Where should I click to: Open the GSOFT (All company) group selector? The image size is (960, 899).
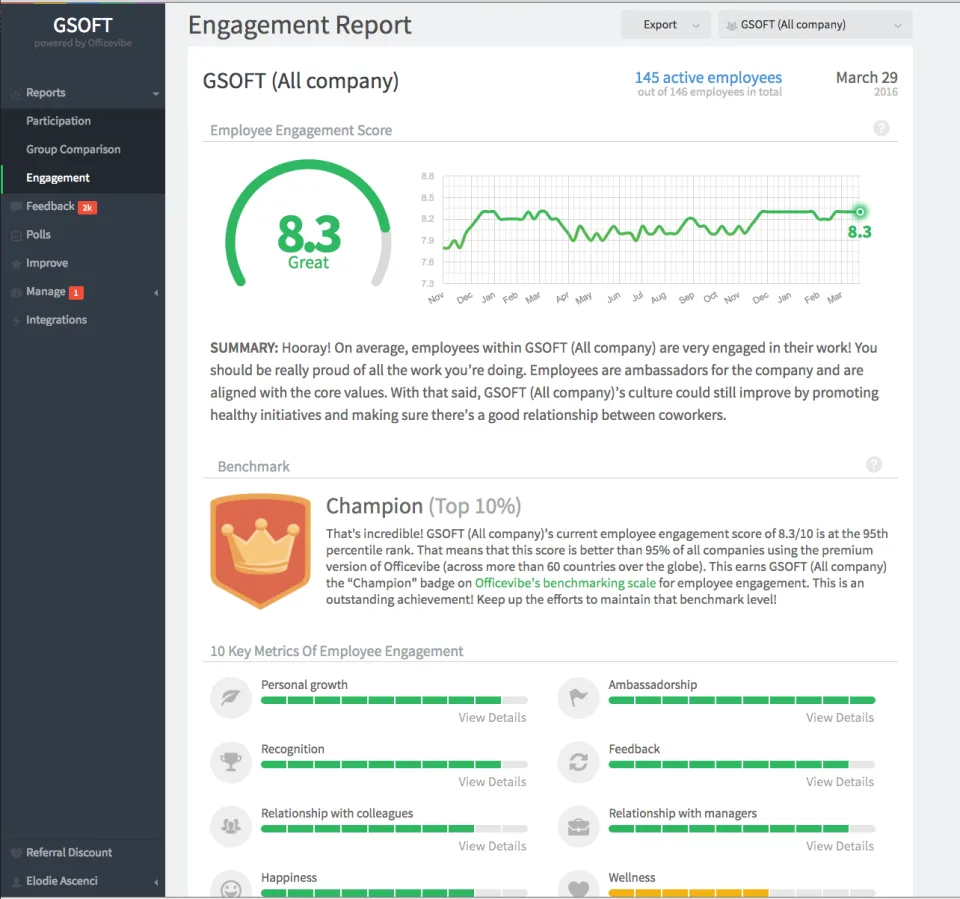[x=815, y=25]
